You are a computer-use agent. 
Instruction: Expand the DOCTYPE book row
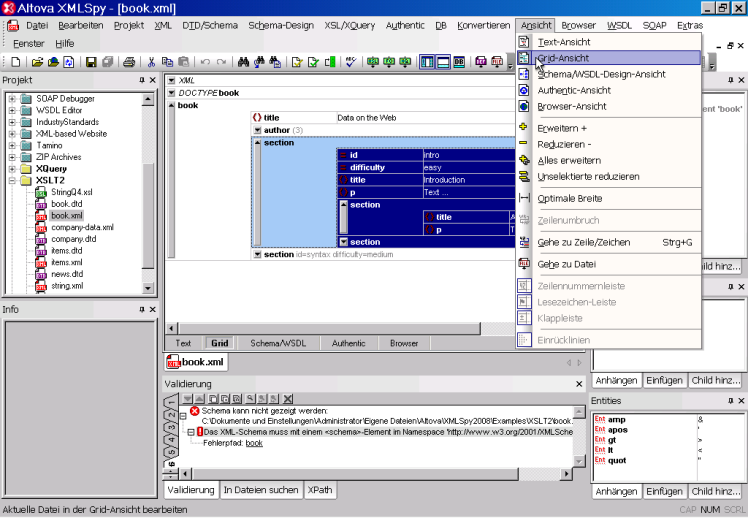coord(172,93)
